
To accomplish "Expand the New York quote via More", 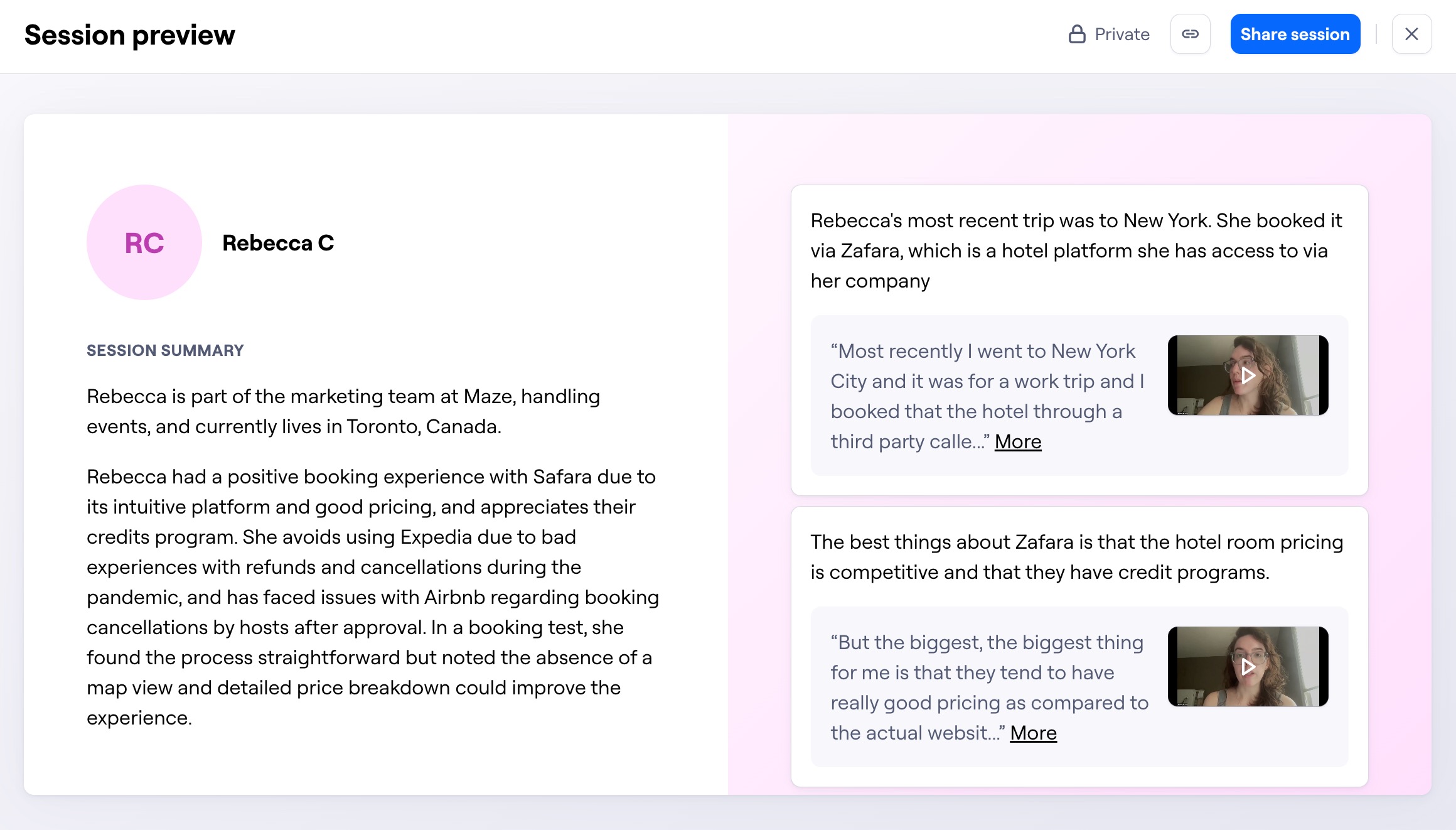I will click(x=1018, y=441).
